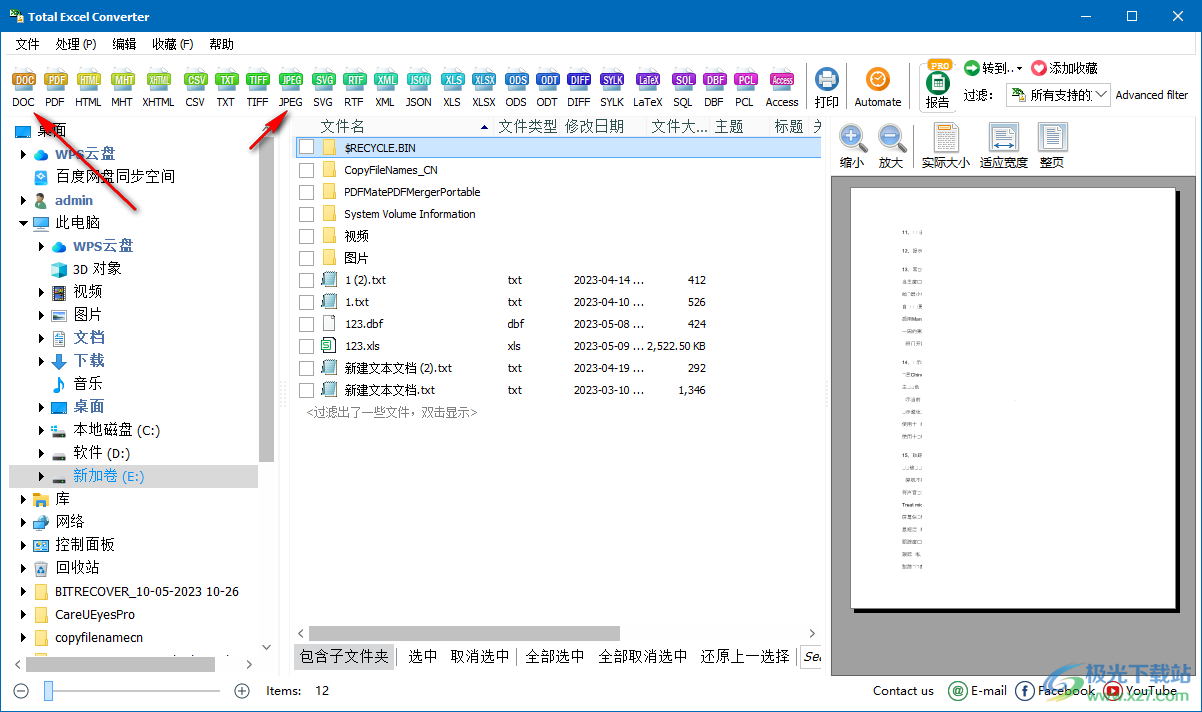
Task: Click the JPEG conversion icon
Action: [290, 88]
